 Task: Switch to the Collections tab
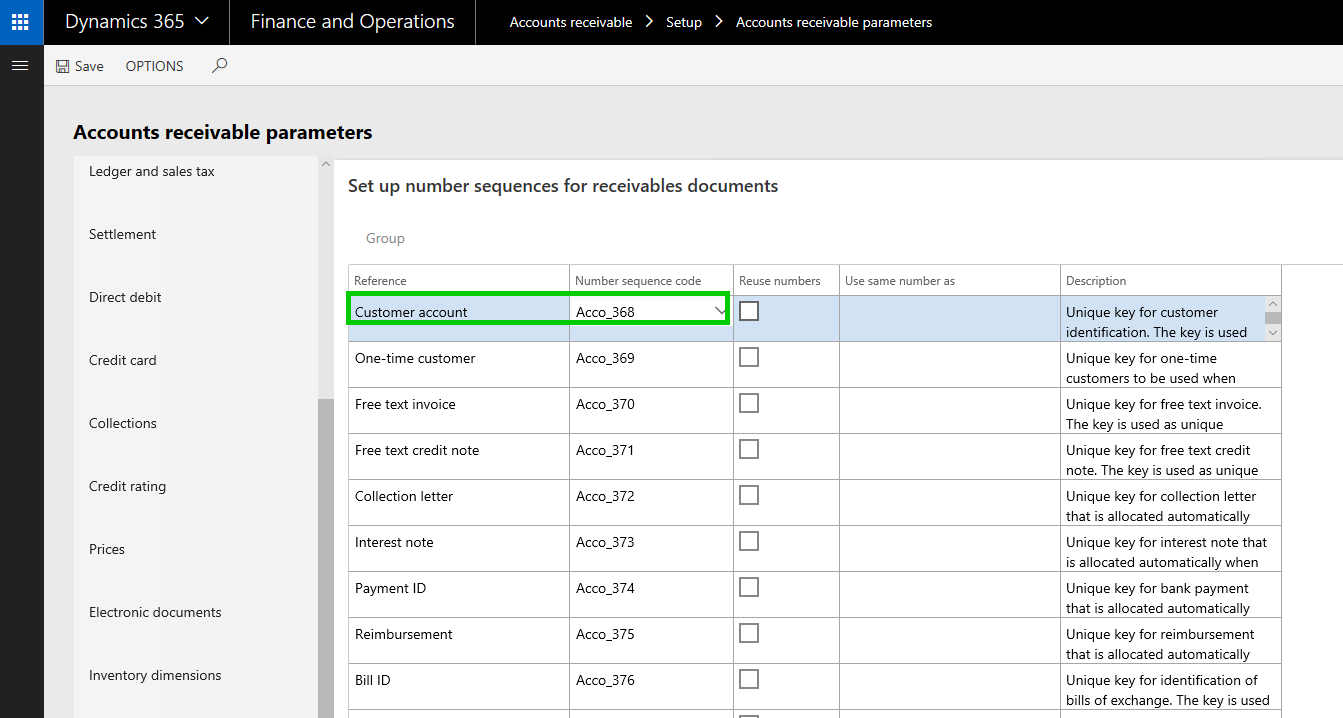123,423
